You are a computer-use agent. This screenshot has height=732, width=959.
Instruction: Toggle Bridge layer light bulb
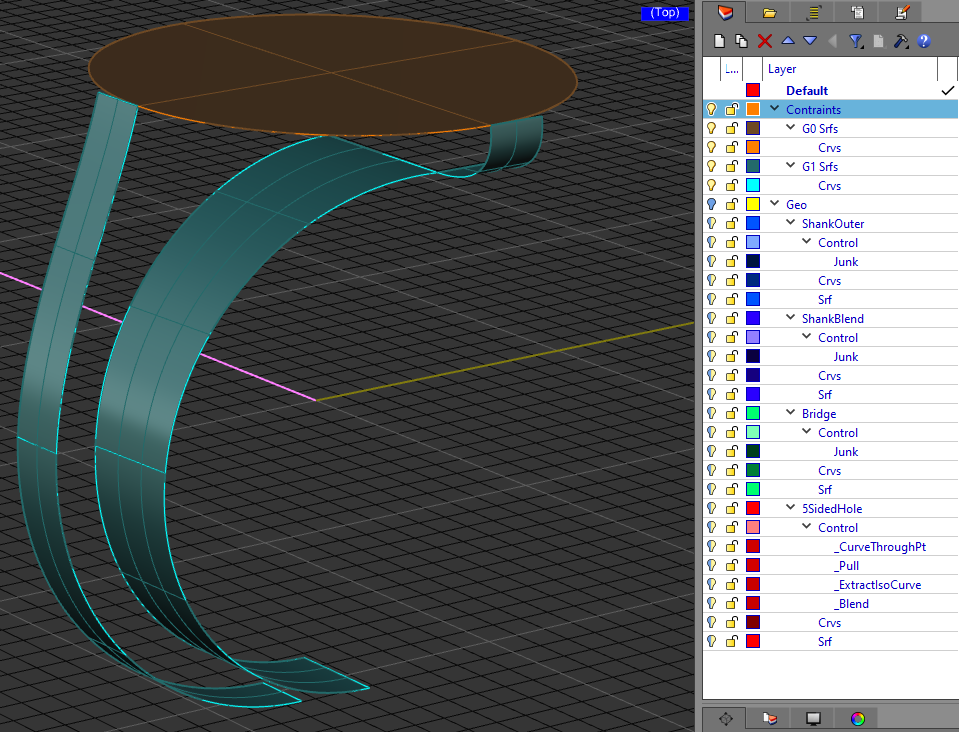tap(712, 413)
